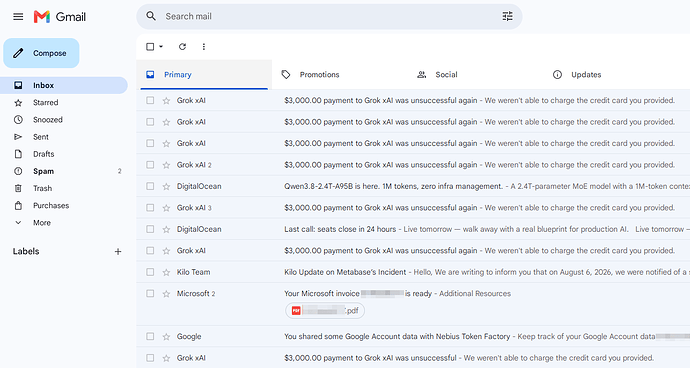
Task: Switch to the Social tab
Action: (x=475, y=75)
